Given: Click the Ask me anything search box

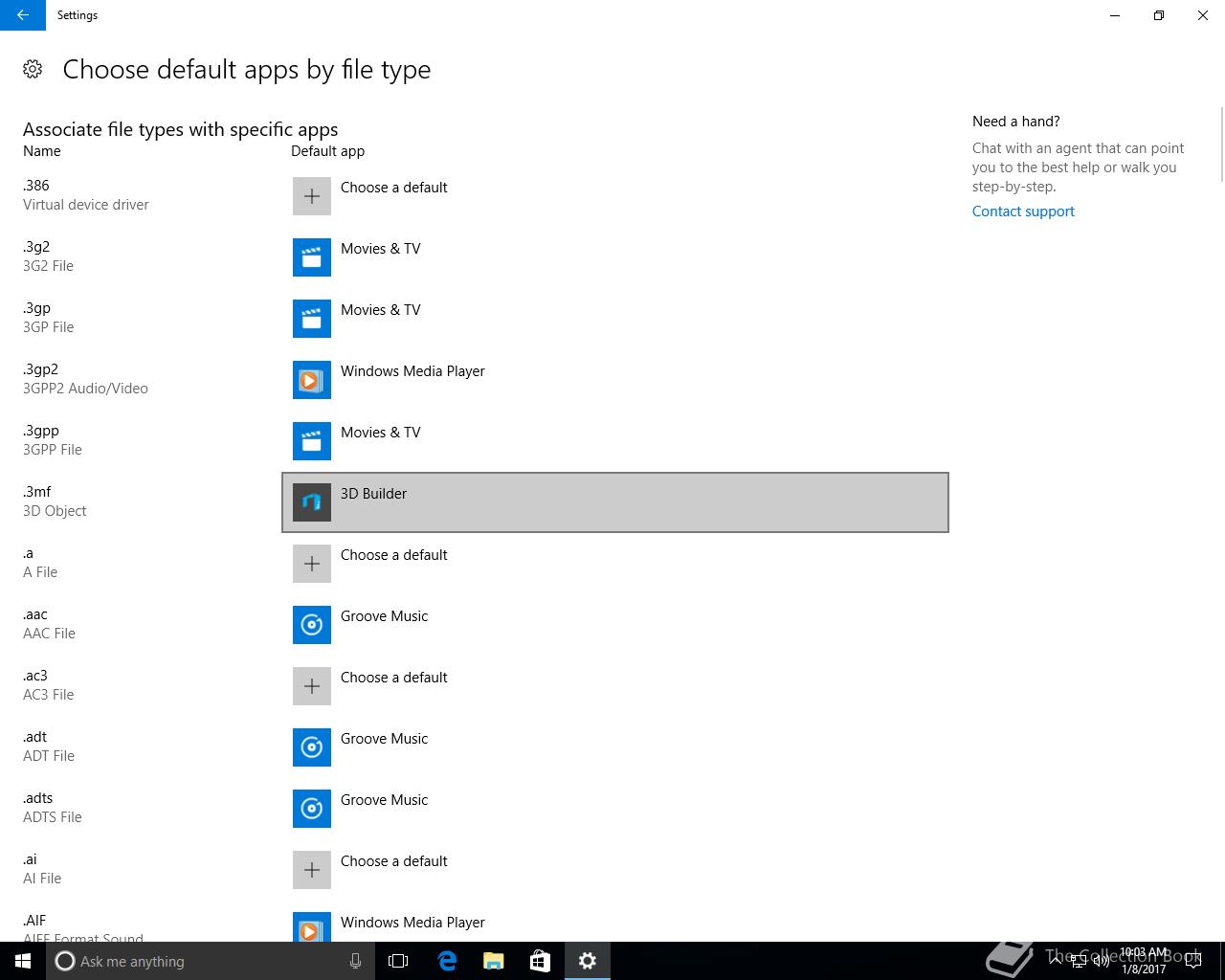Looking at the screenshot, I should tap(211, 961).
